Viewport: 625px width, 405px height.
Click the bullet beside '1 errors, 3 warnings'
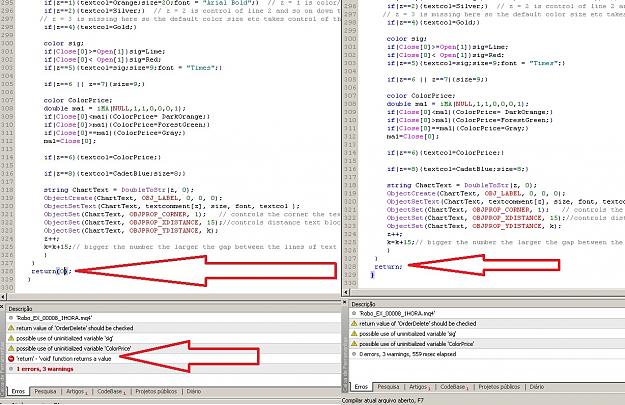tap(11, 369)
